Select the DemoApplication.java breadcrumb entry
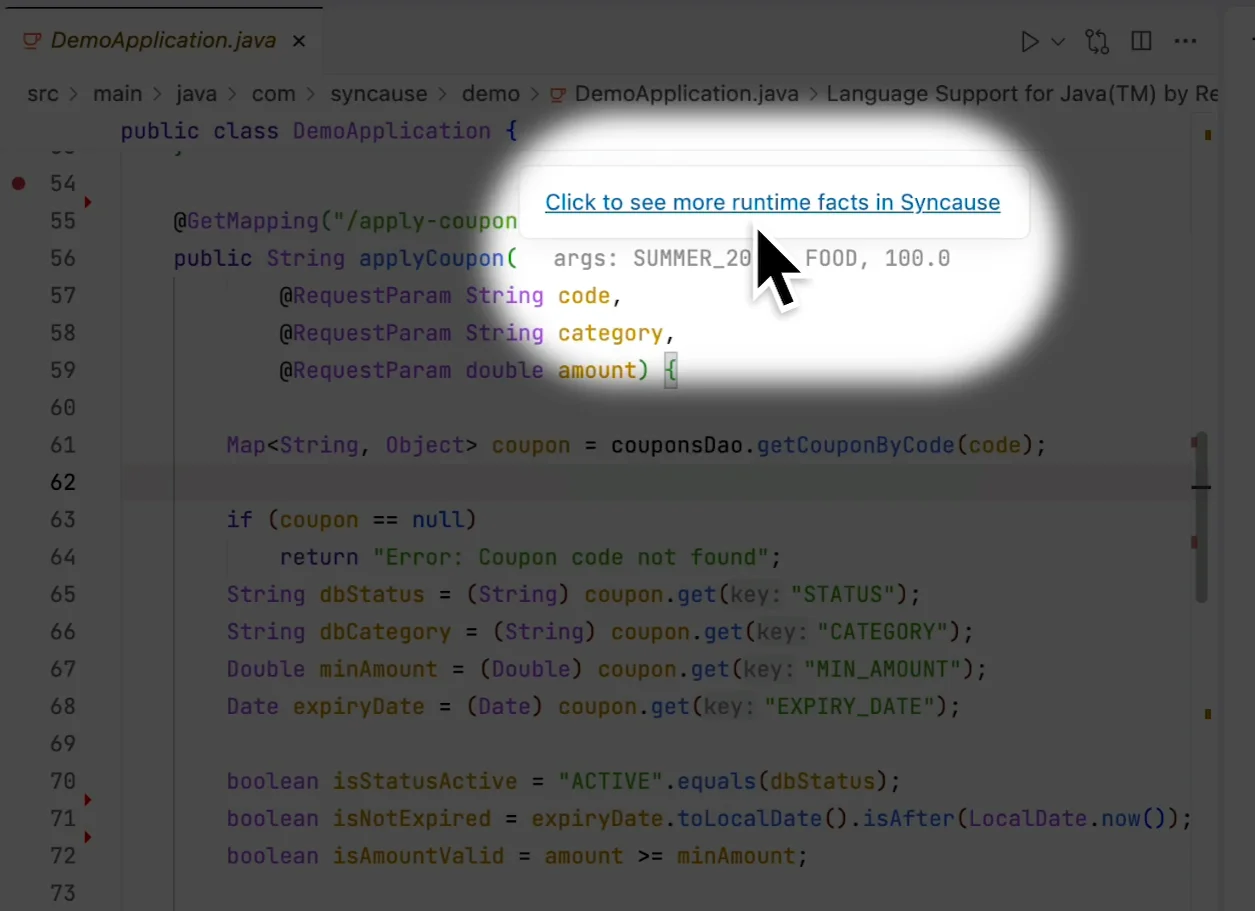This screenshot has height=911, width=1255. pos(686,94)
